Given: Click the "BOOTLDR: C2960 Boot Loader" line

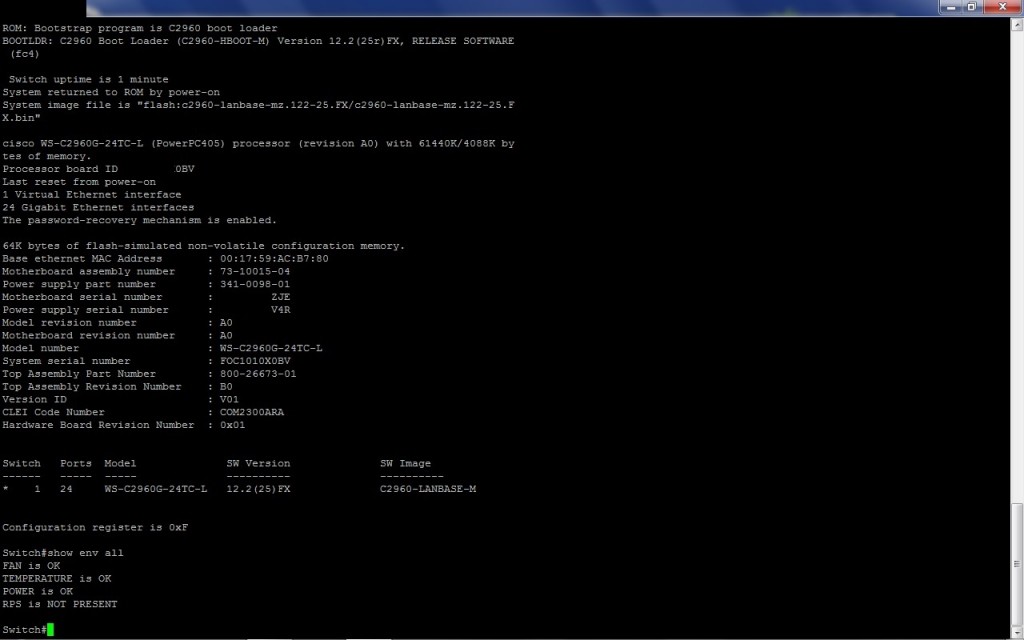Looking at the screenshot, I should [258, 41].
